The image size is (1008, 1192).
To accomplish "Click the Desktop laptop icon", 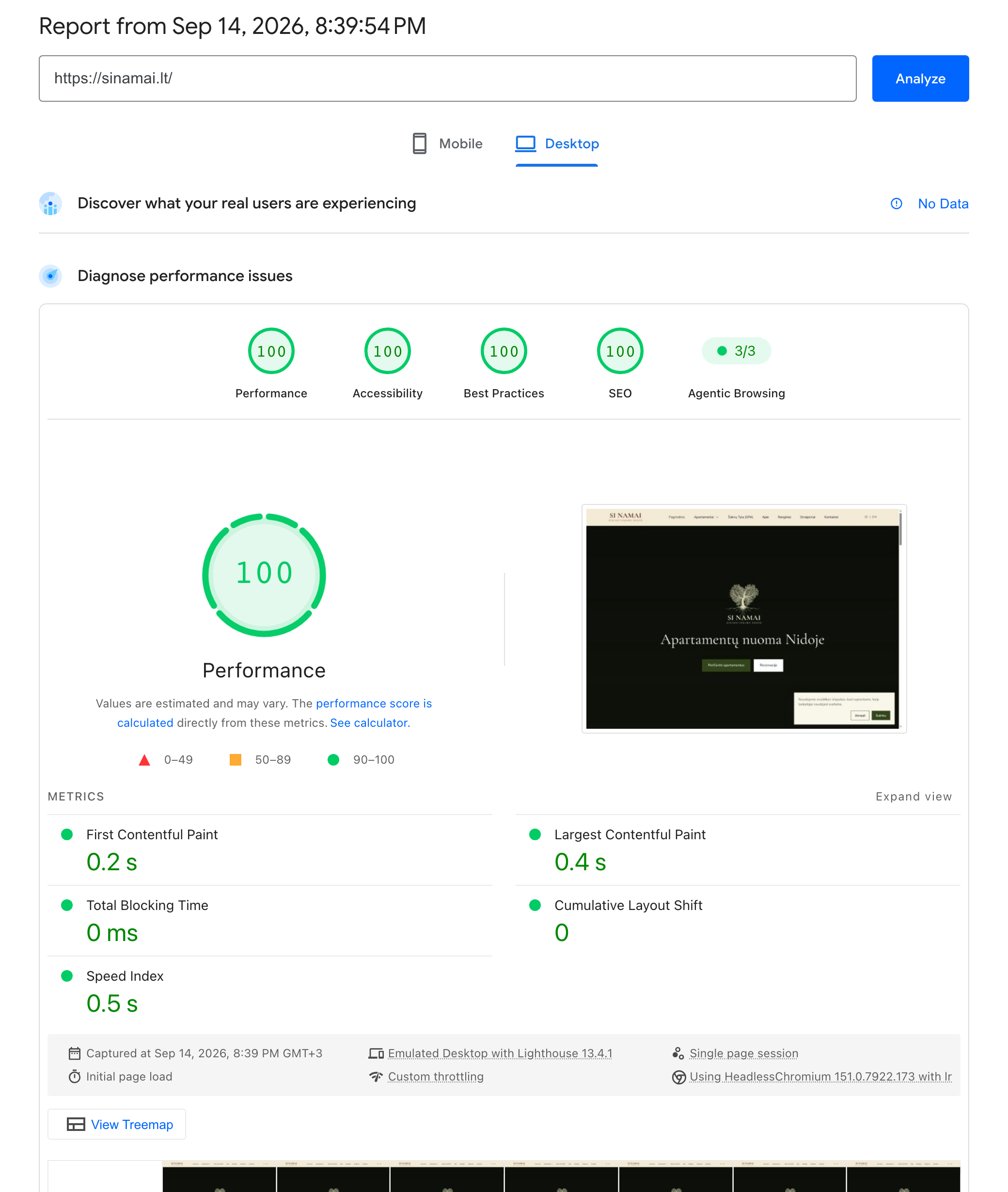I will click(525, 143).
